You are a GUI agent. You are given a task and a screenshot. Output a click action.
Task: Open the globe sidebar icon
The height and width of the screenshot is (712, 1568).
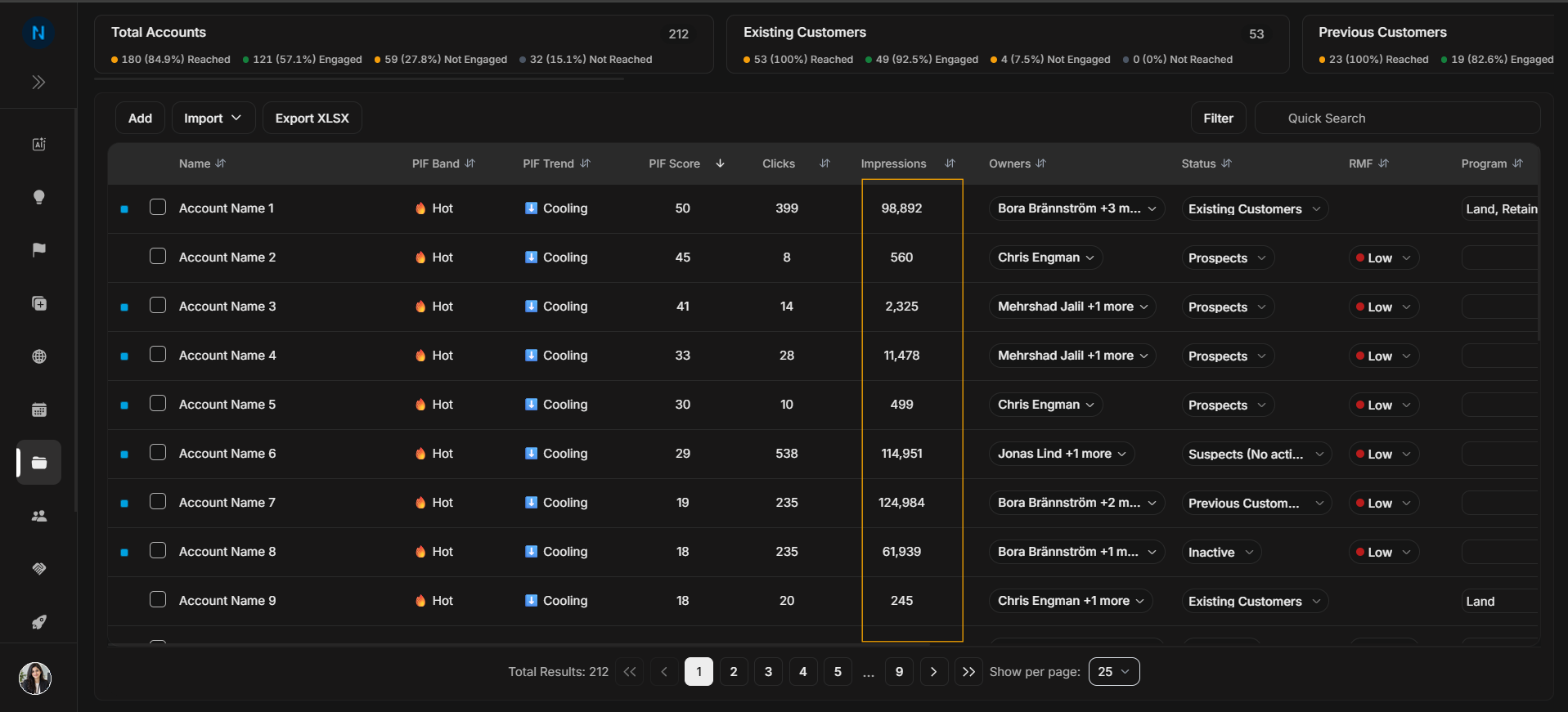point(38,356)
